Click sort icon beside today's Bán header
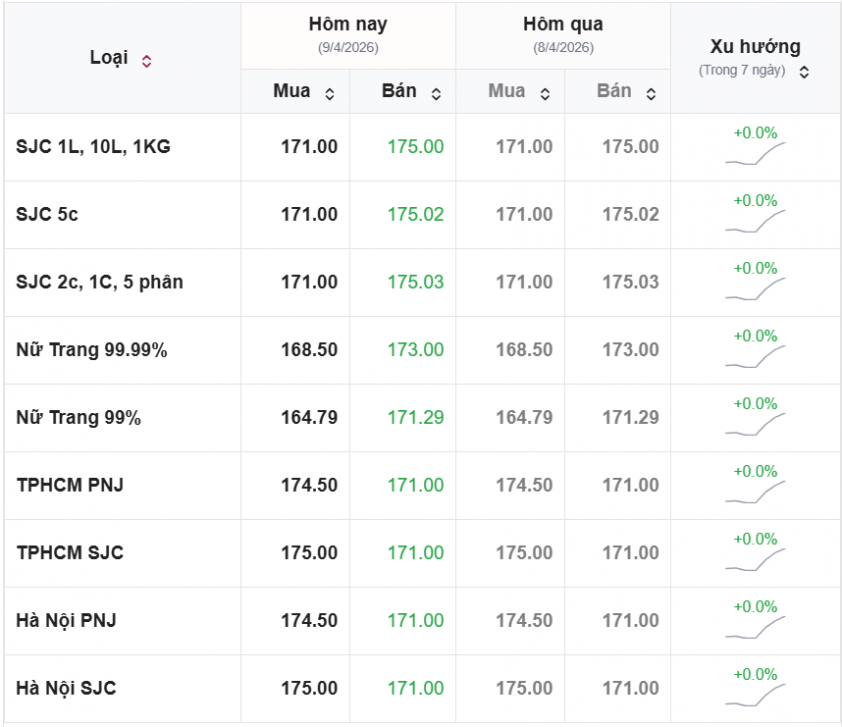The height and width of the screenshot is (727, 842). (436, 94)
